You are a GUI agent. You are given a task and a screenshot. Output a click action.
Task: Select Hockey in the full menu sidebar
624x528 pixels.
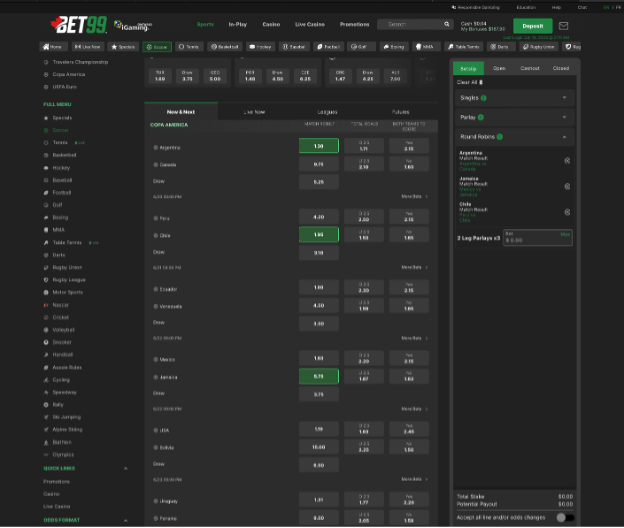(62, 168)
